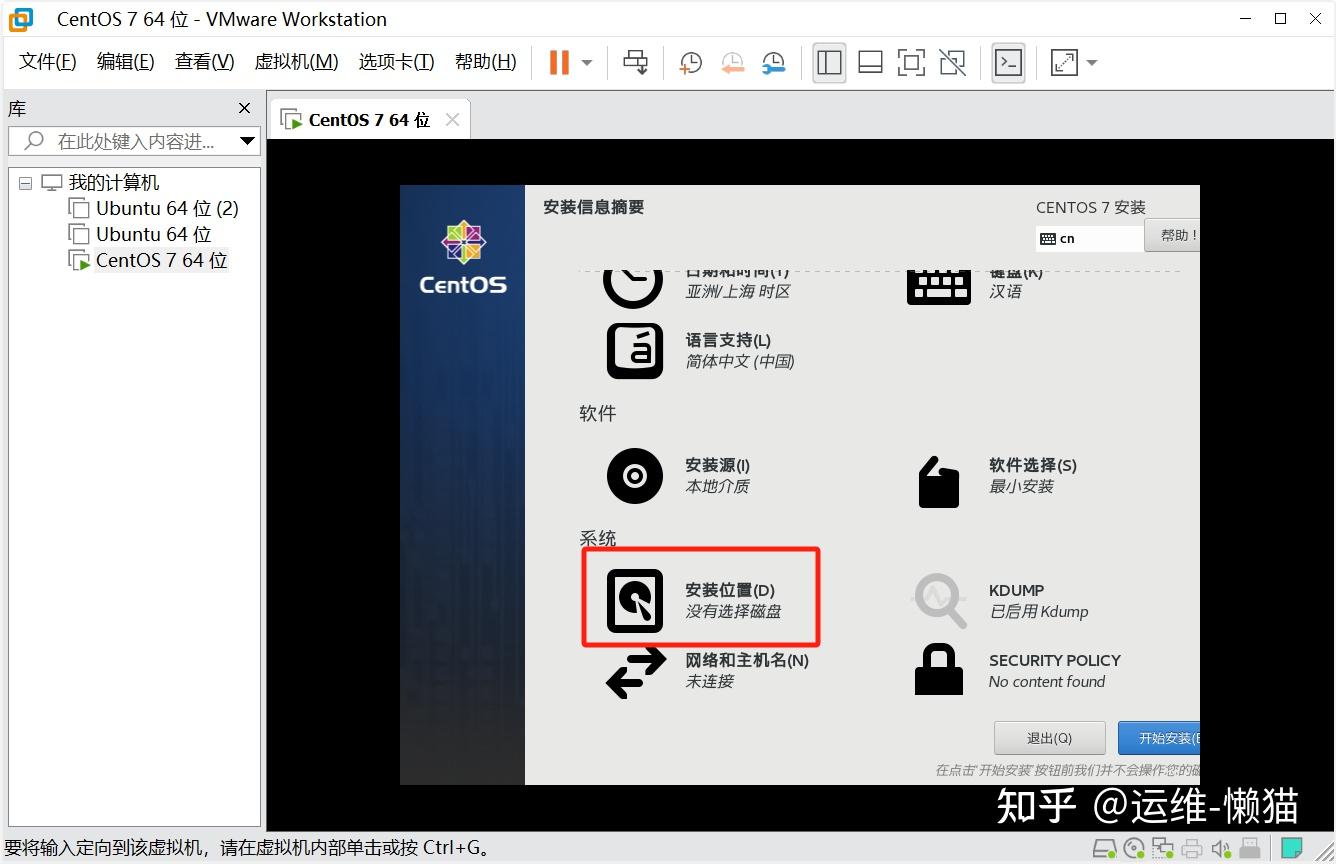Screen dimensions: 1336x864
Task: Click the 安装信息摘要 heading
Action: (594, 207)
